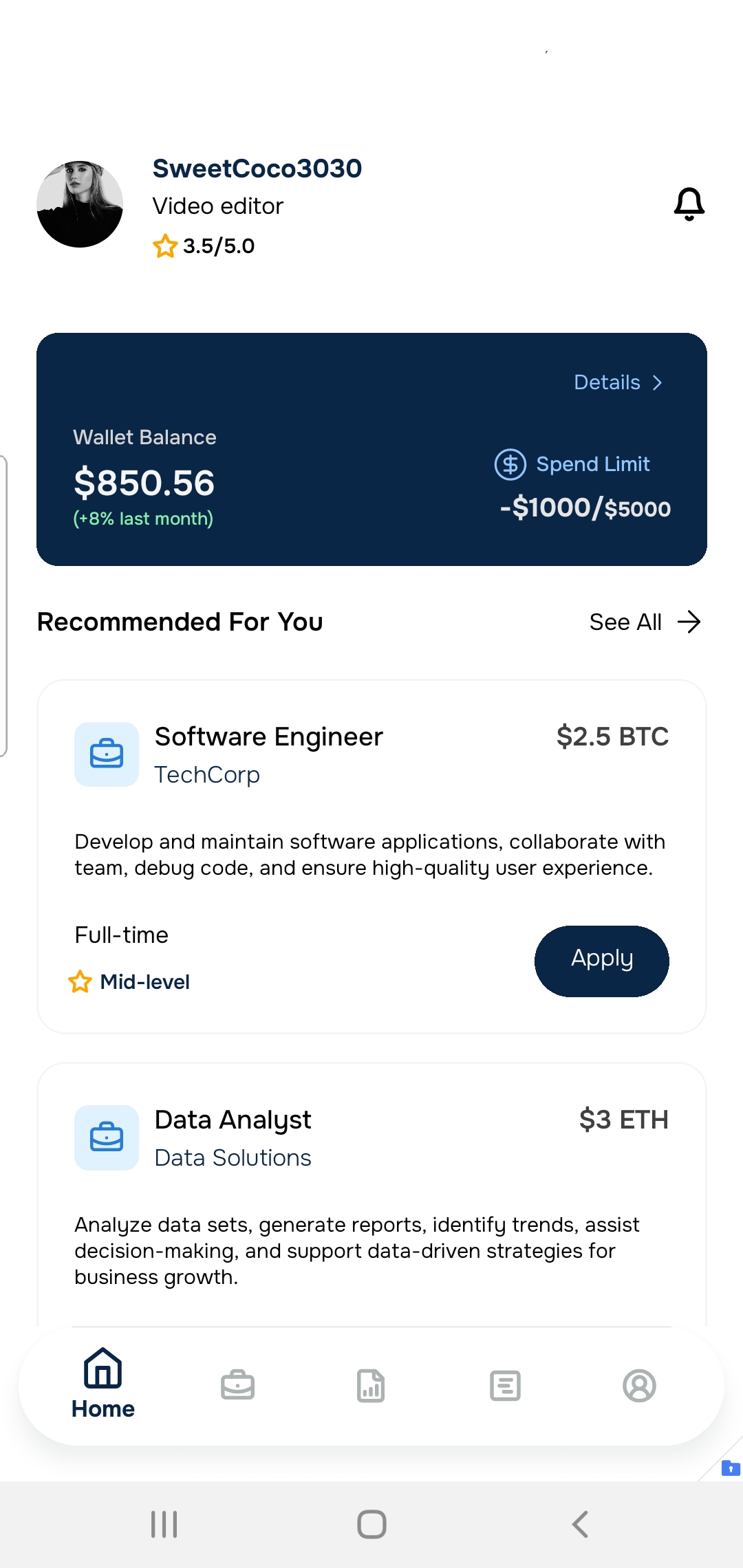Open the document list tab
This screenshot has width=743, height=1568.
[x=505, y=1385]
